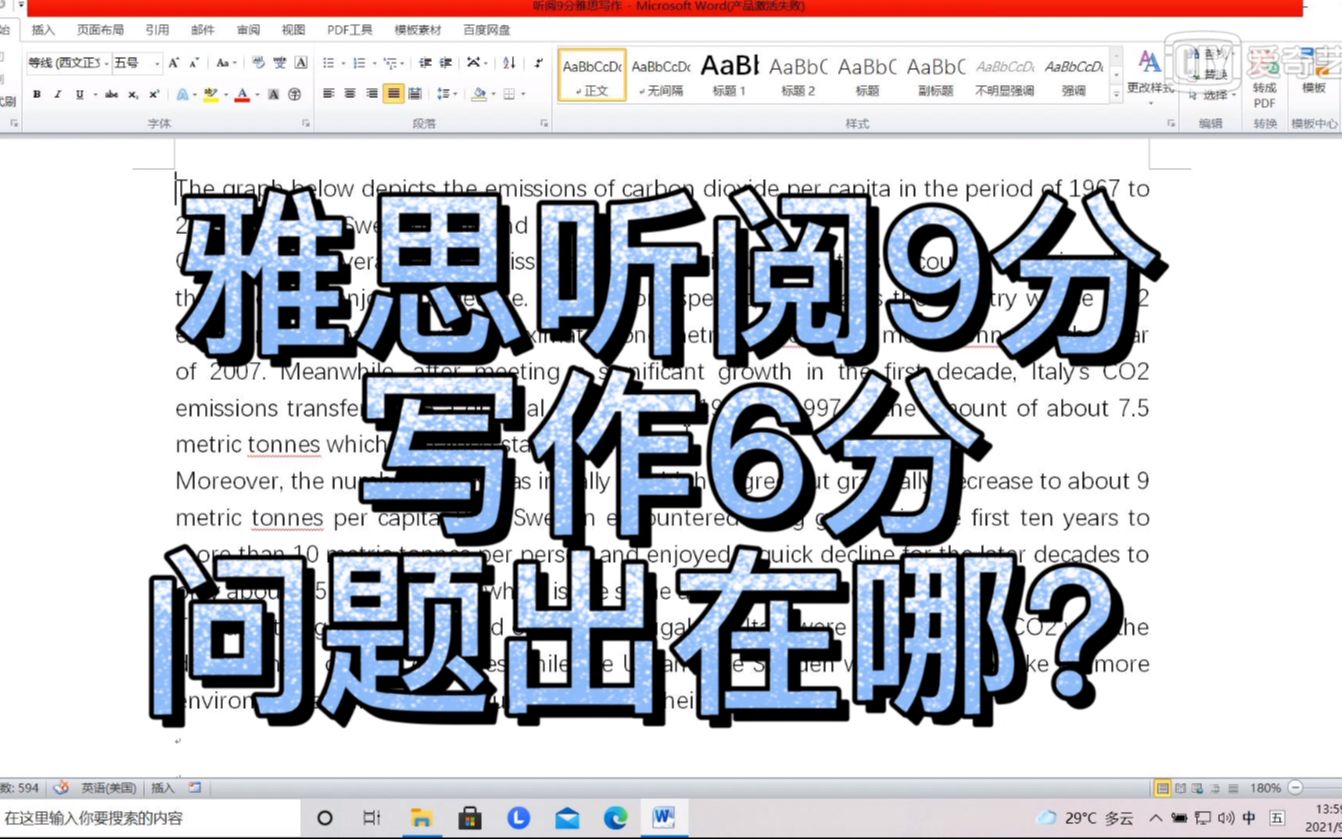Open phonetic guide tool
Image resolution: width=1342 pixels, height=839 pixels.
point(280,62)
